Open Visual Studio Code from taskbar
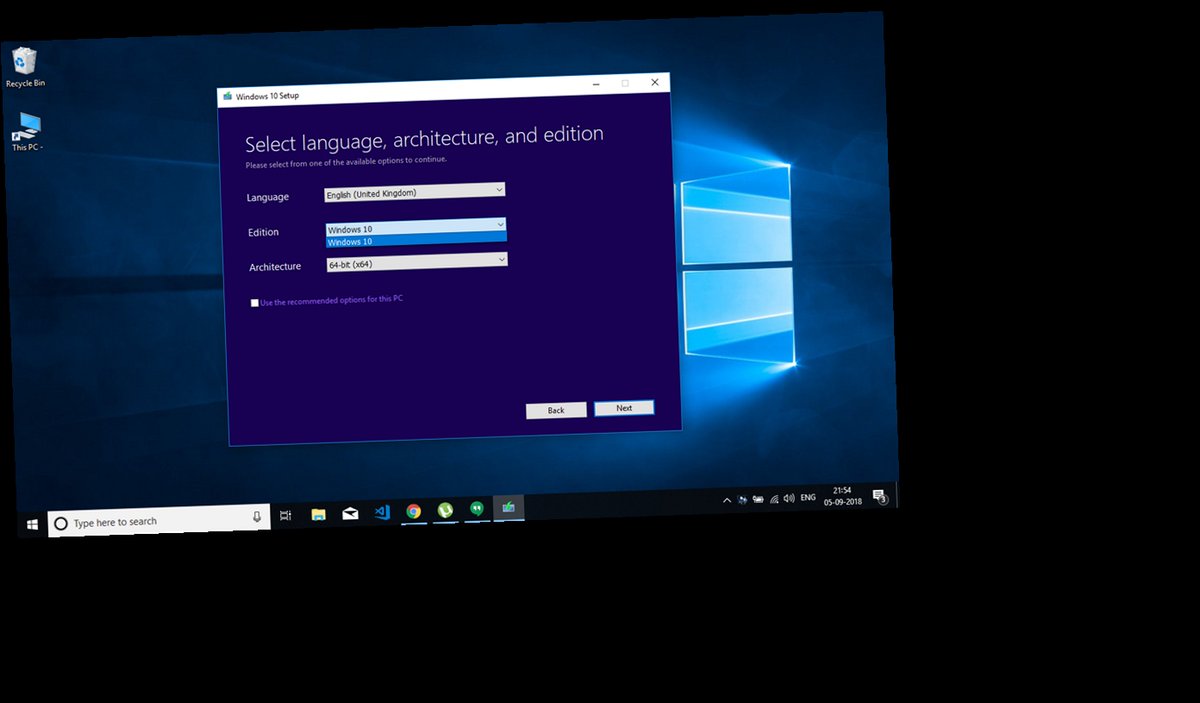The width and height of the screenshot is (1200, 703). 381,512
